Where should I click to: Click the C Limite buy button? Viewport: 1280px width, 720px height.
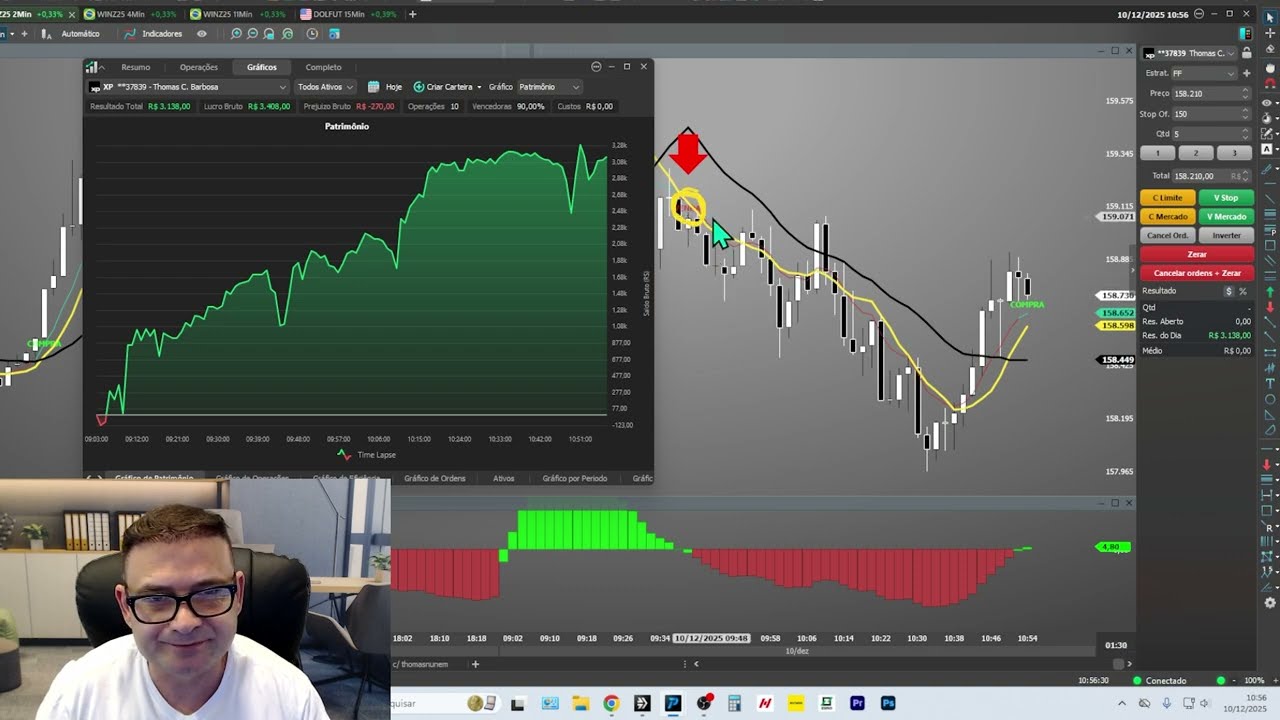tap(1167, 198)
